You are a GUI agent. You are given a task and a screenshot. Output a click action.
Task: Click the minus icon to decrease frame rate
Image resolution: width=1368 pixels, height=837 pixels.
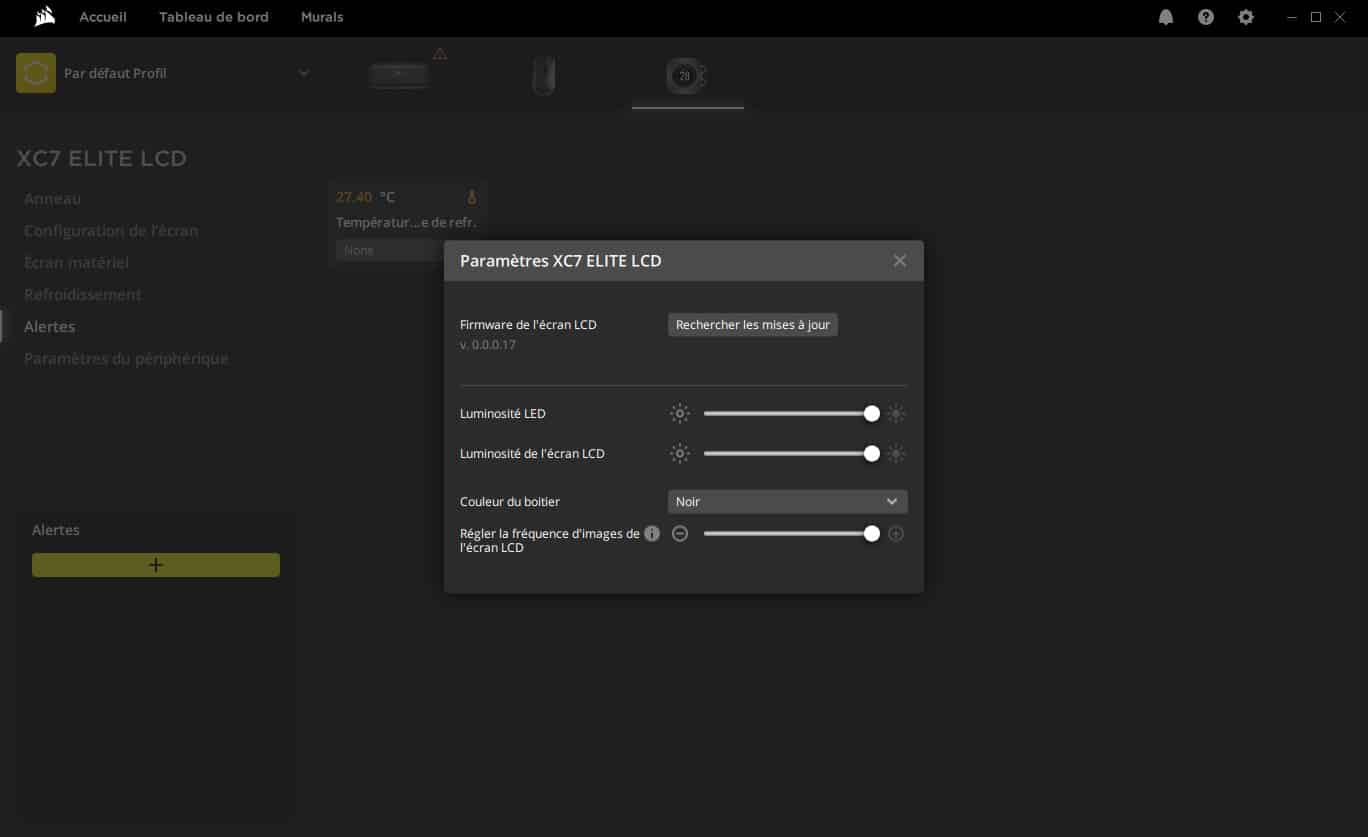coord(680,534)
